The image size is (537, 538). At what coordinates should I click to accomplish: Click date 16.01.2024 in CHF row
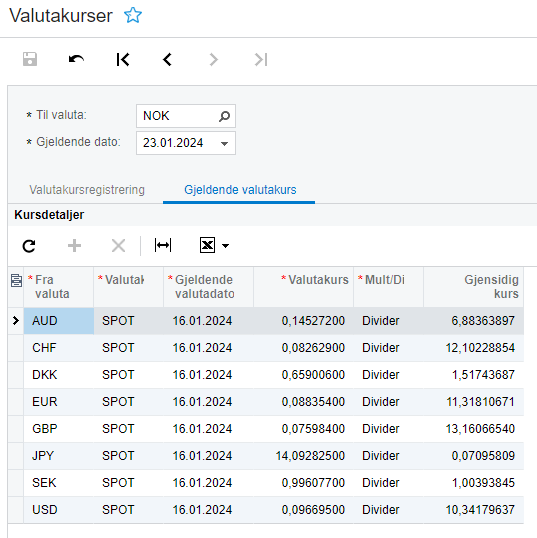click(202, 348)
